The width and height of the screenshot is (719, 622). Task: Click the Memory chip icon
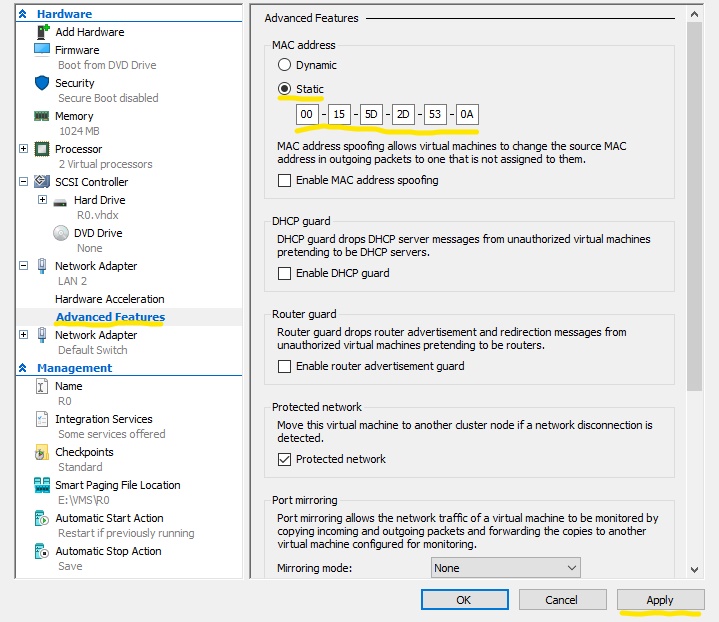[41, 116]
